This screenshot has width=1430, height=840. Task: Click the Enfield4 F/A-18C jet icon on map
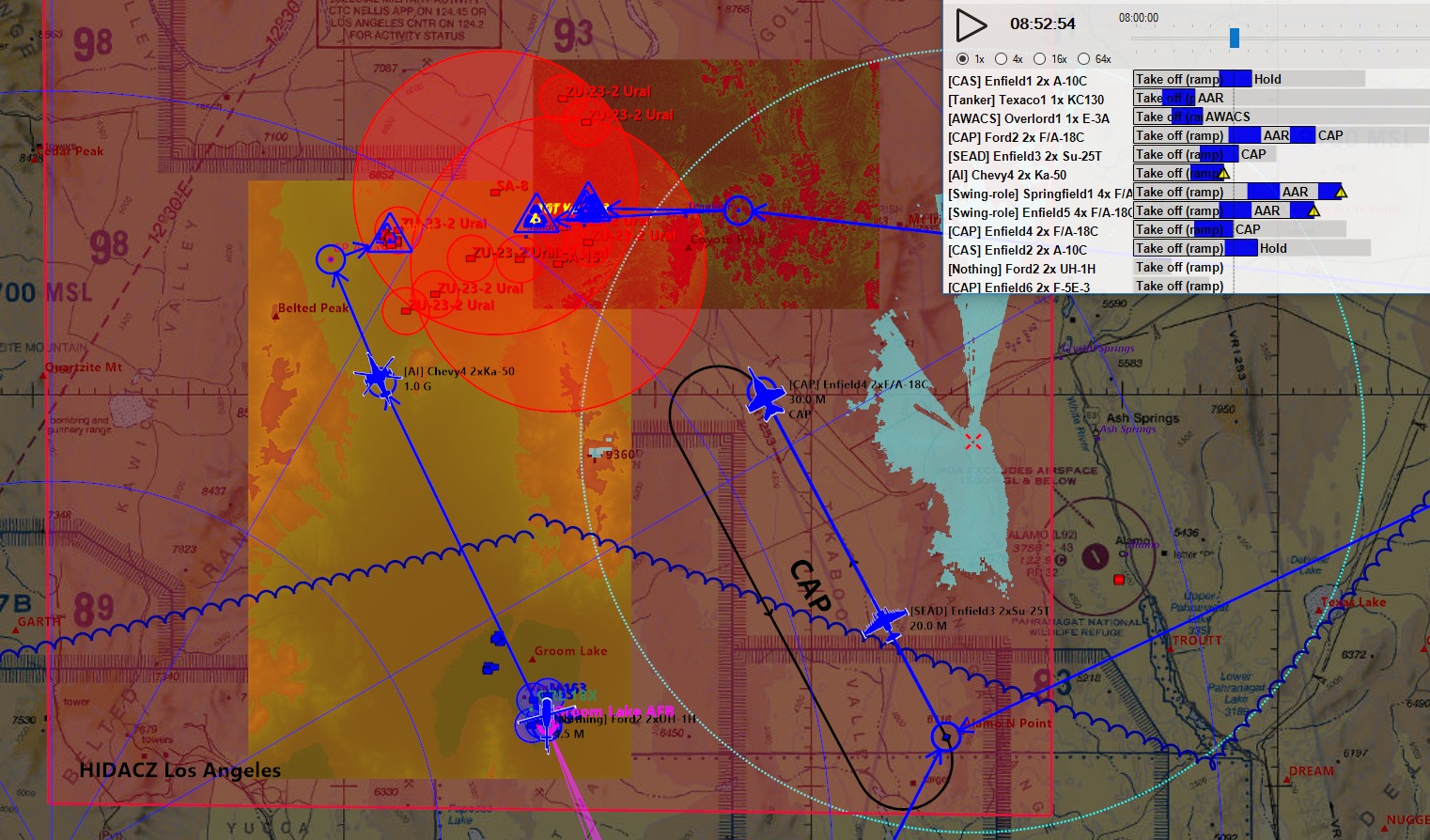coord(765,395)
